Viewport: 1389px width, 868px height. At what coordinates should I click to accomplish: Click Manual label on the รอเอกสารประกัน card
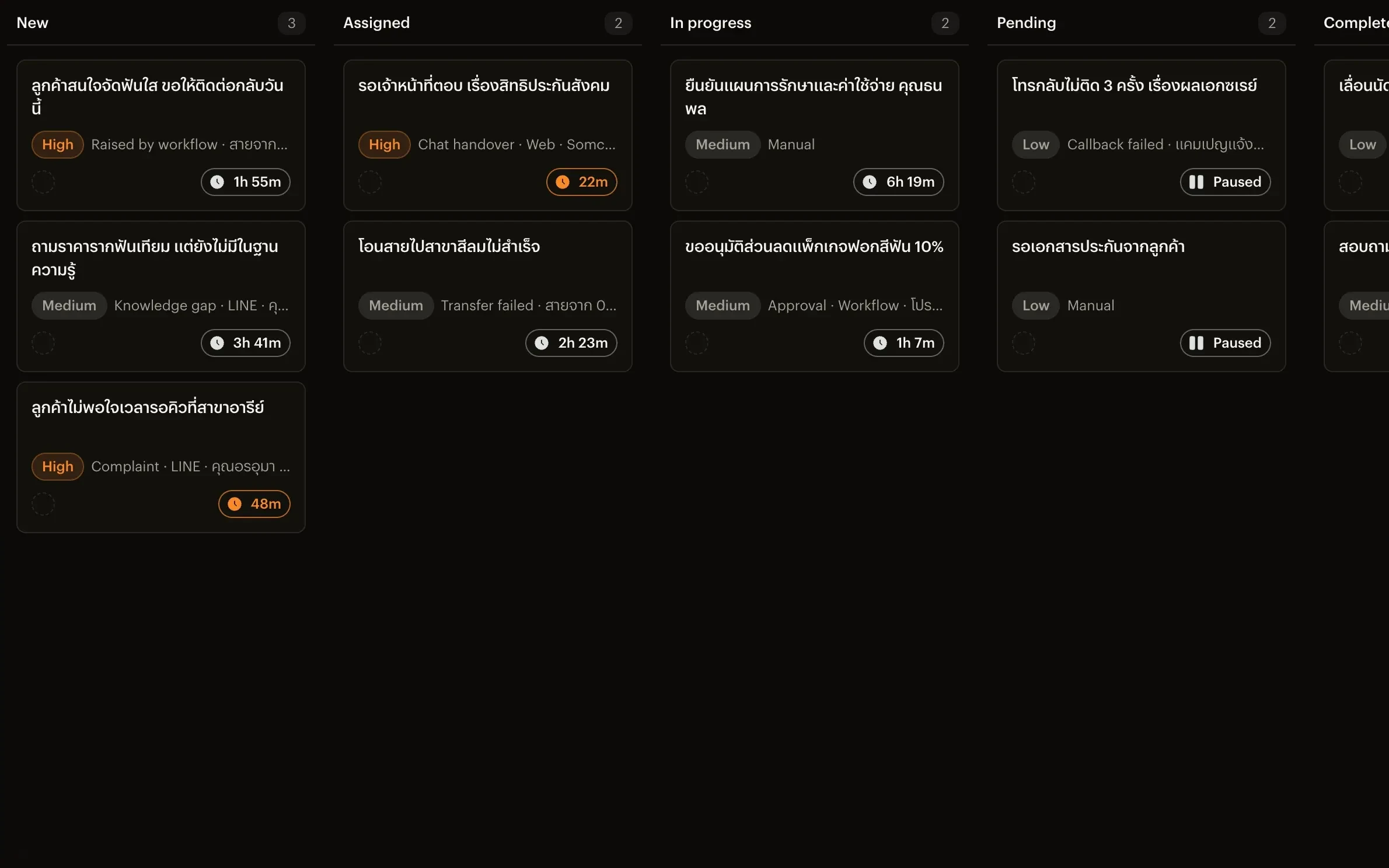click(1091, 306)
